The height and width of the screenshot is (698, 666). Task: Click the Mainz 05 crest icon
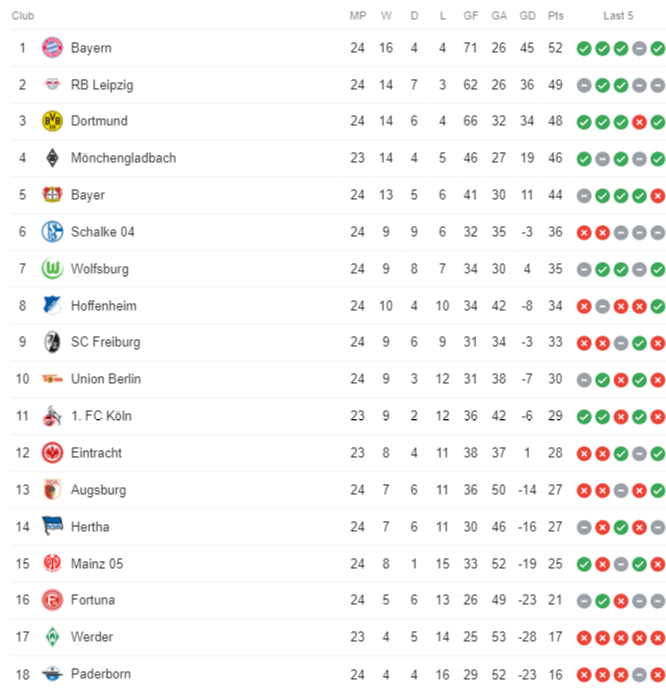pos(52,563)
